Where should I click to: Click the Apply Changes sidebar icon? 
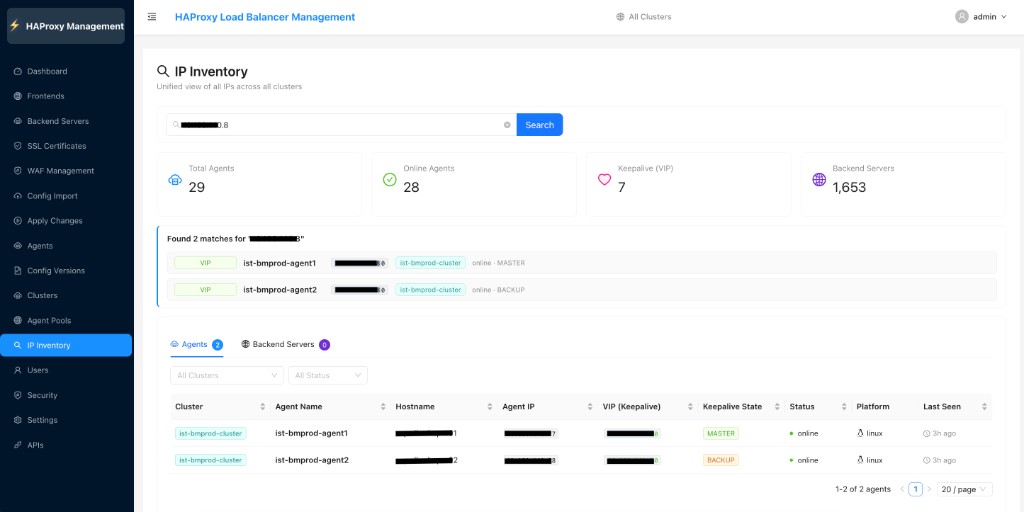[x=18, y=221]
